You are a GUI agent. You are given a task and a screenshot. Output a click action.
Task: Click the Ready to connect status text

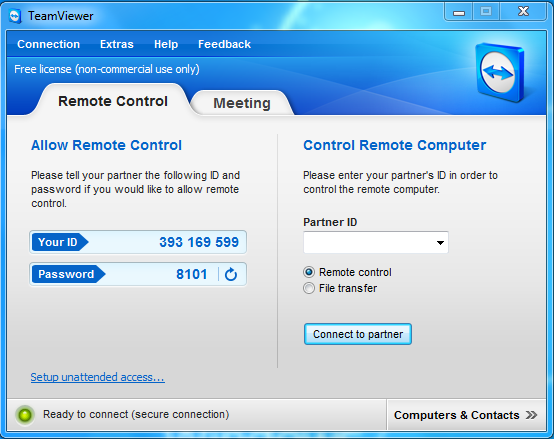point(136,414)
